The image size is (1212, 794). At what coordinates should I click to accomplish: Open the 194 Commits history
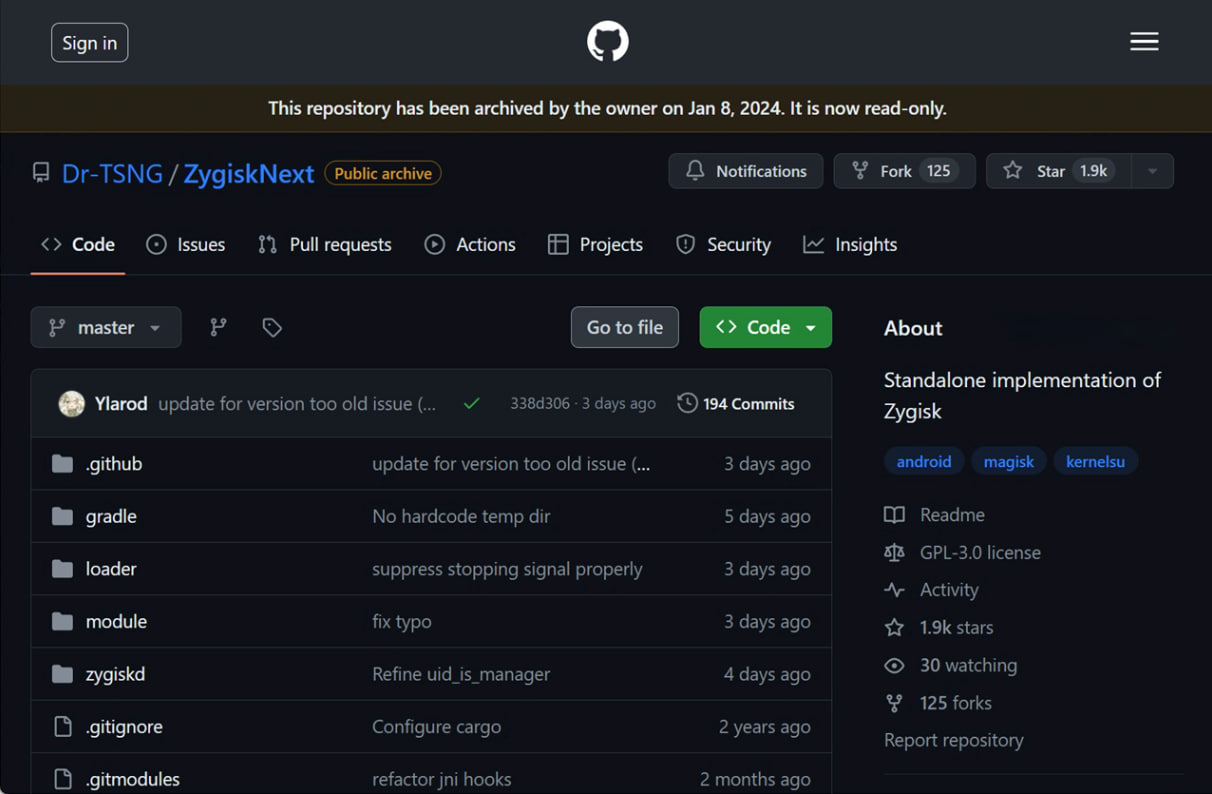(736, 404)
